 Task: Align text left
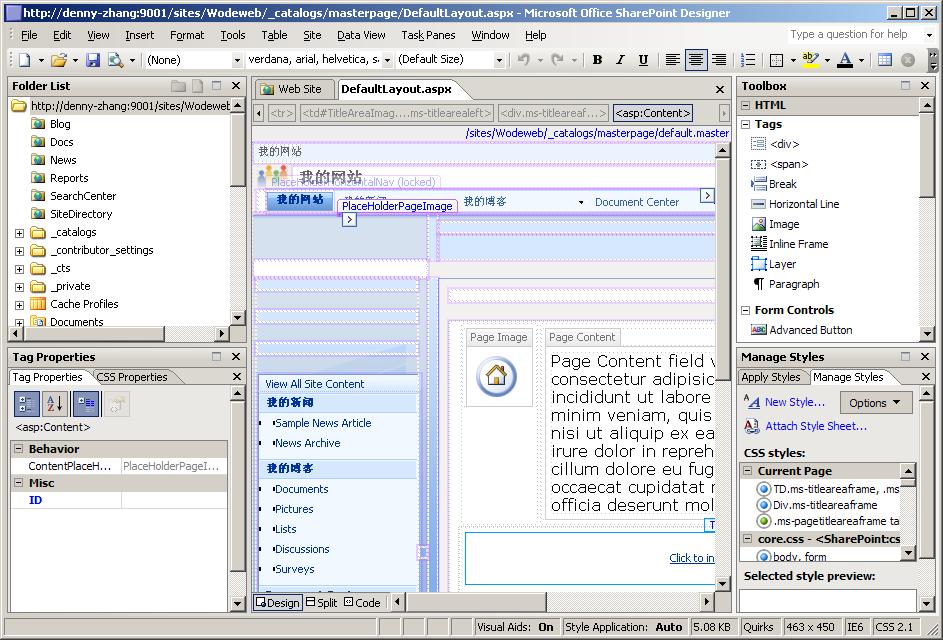[672, 60]
